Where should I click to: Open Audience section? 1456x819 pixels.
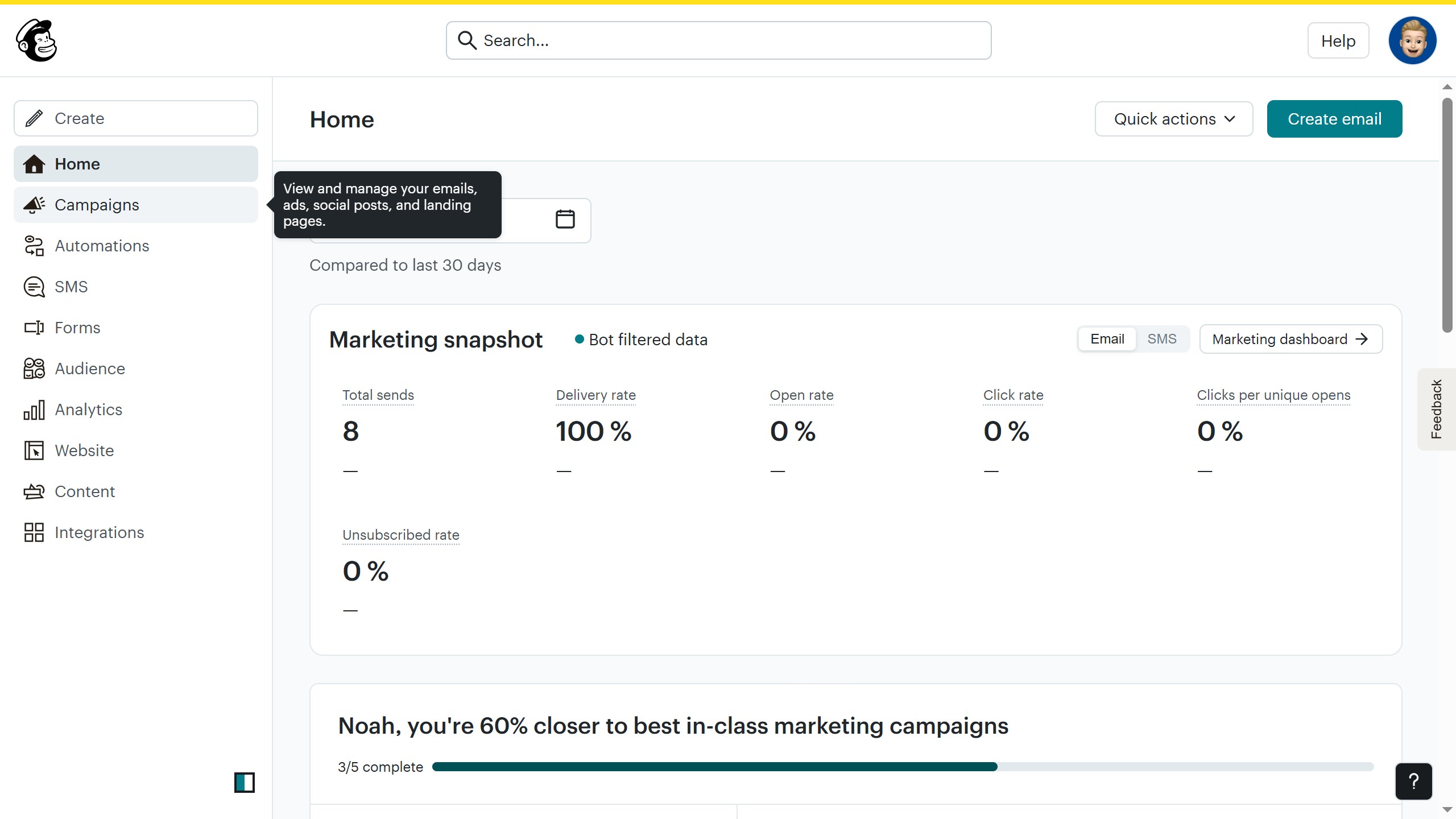click(136, 369)
